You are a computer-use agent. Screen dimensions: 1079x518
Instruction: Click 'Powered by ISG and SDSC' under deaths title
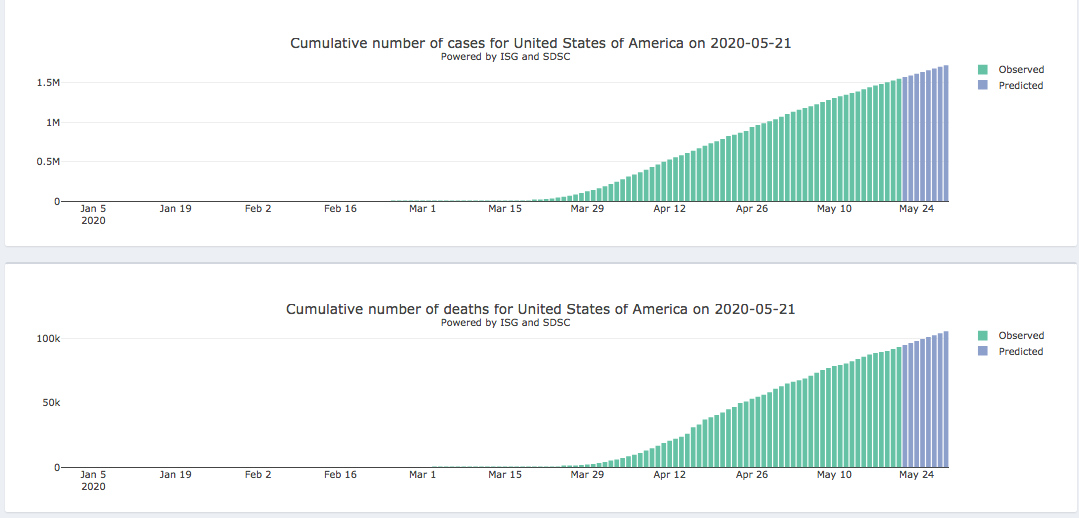[505, 323]
